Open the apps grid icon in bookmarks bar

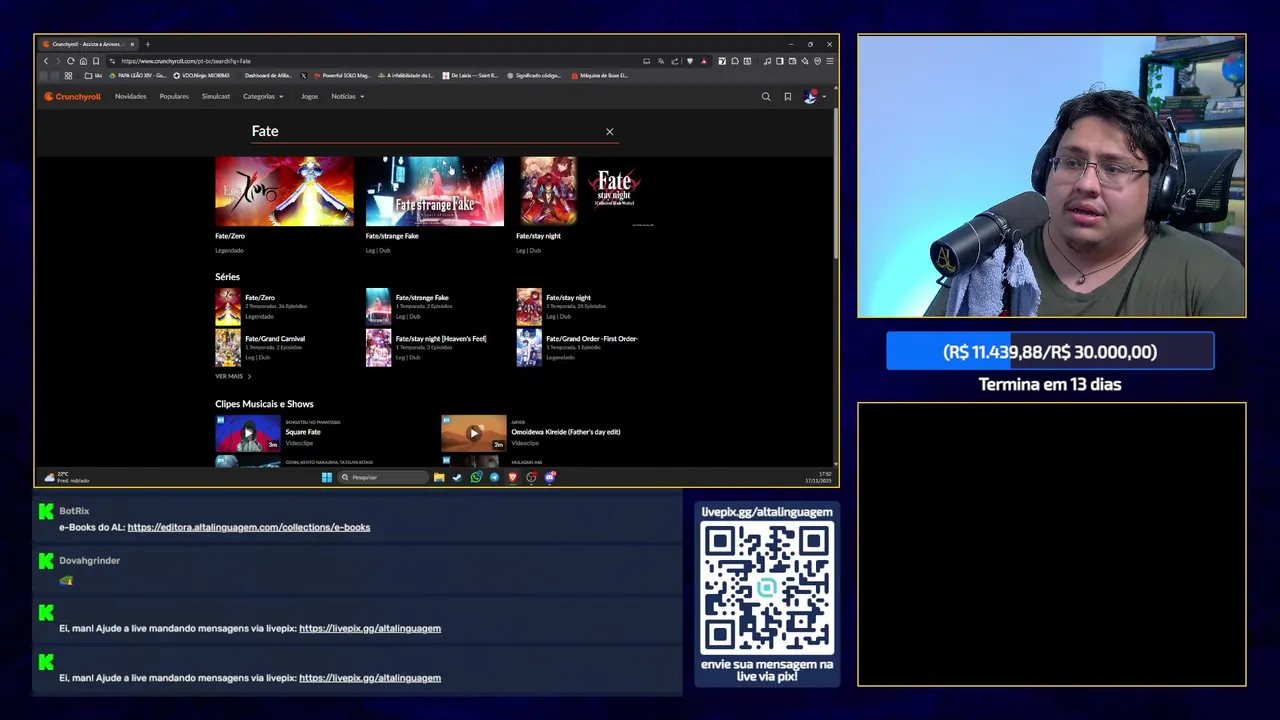point(68,76)
